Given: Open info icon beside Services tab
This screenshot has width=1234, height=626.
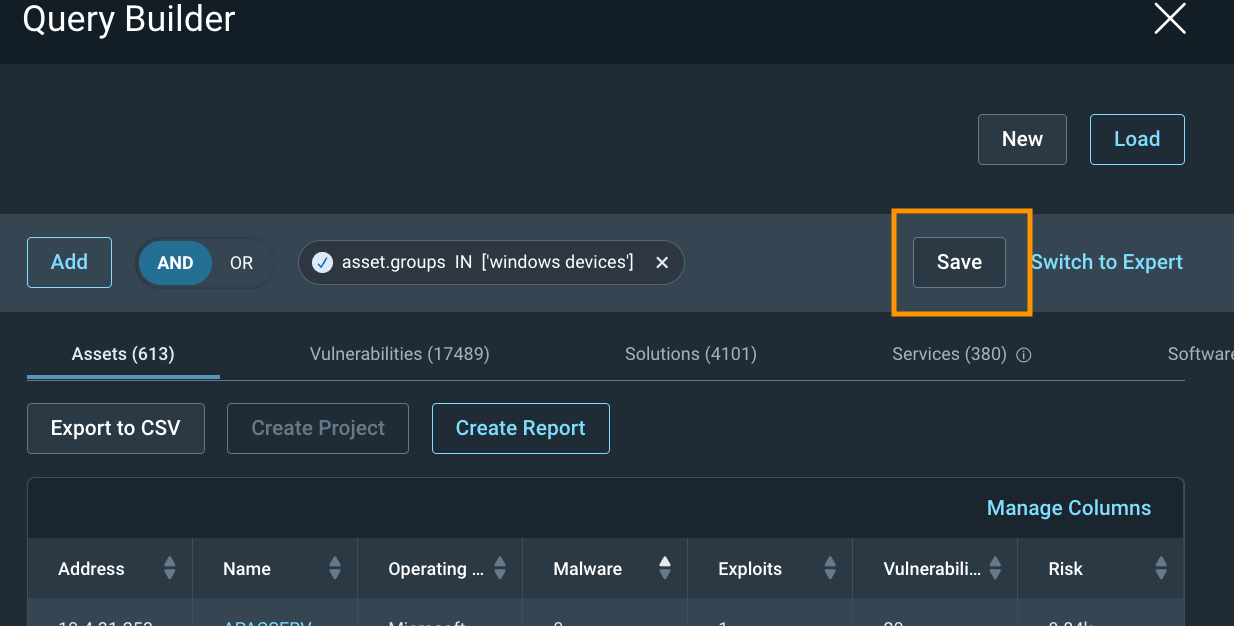Looking at the screenshot, I should (1023, 355).
